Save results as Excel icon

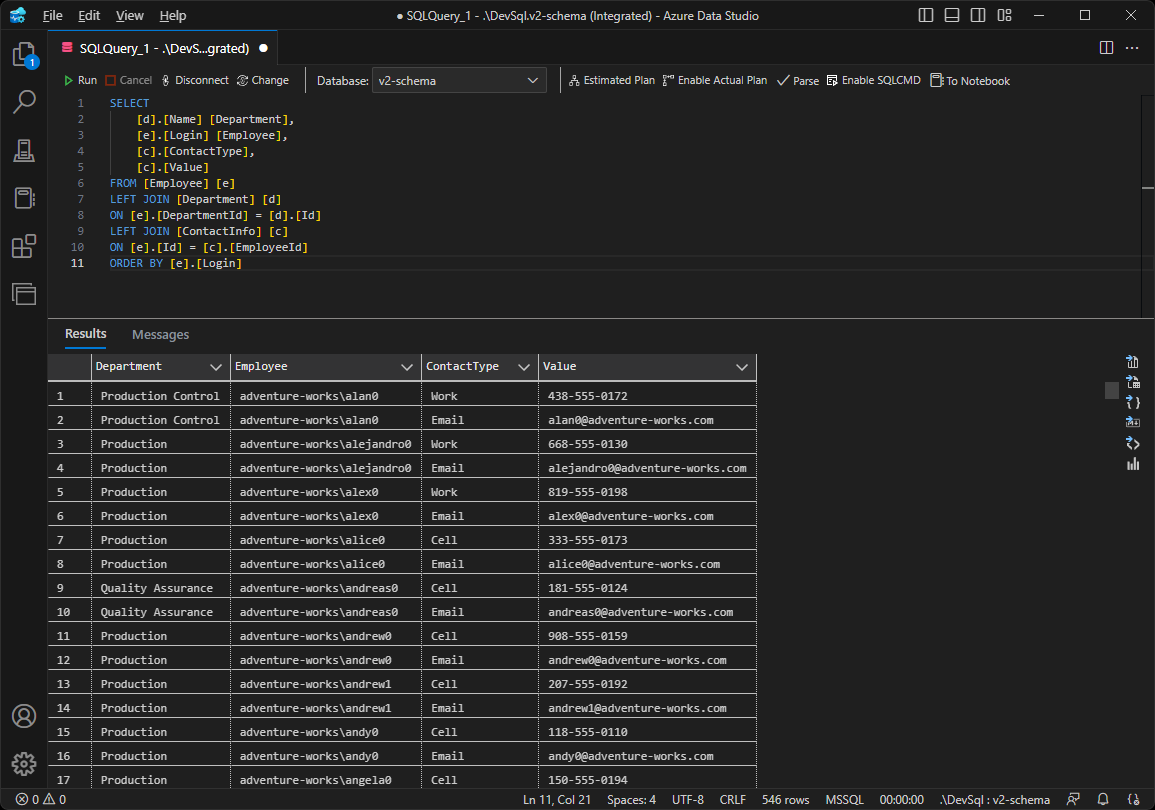point(1133,381)
